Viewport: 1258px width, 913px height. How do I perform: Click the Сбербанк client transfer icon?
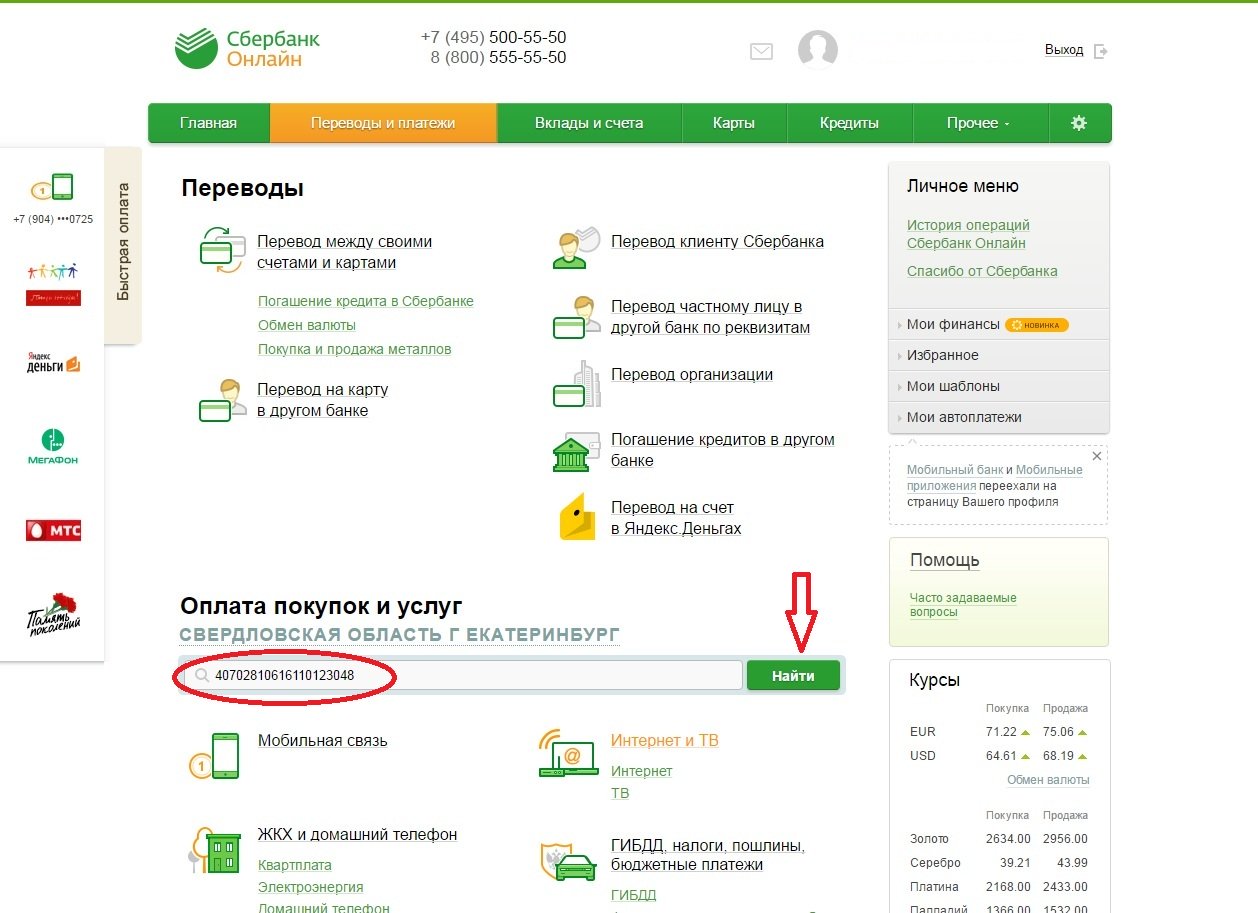(575, 246)
